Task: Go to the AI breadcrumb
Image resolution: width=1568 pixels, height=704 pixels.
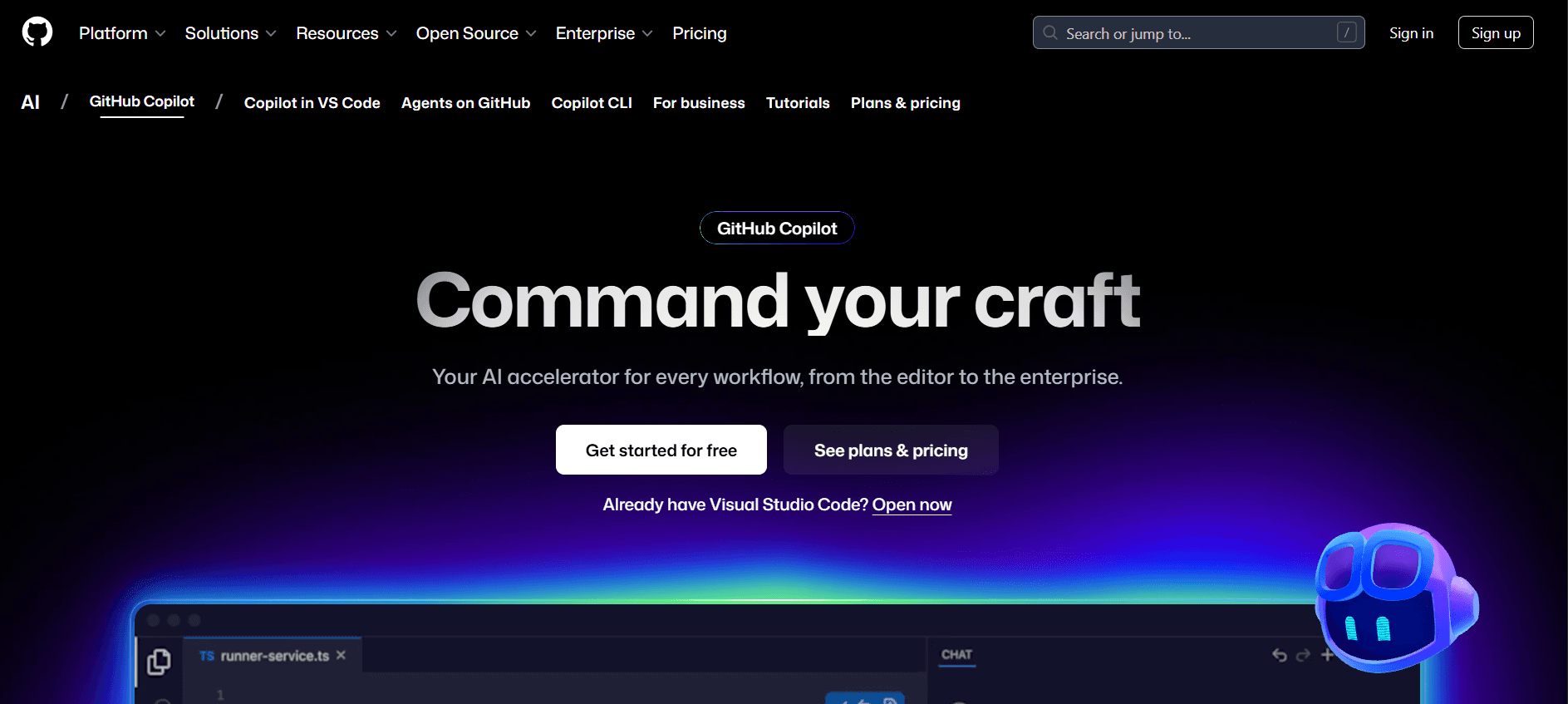Action: (x=31, y=102)
